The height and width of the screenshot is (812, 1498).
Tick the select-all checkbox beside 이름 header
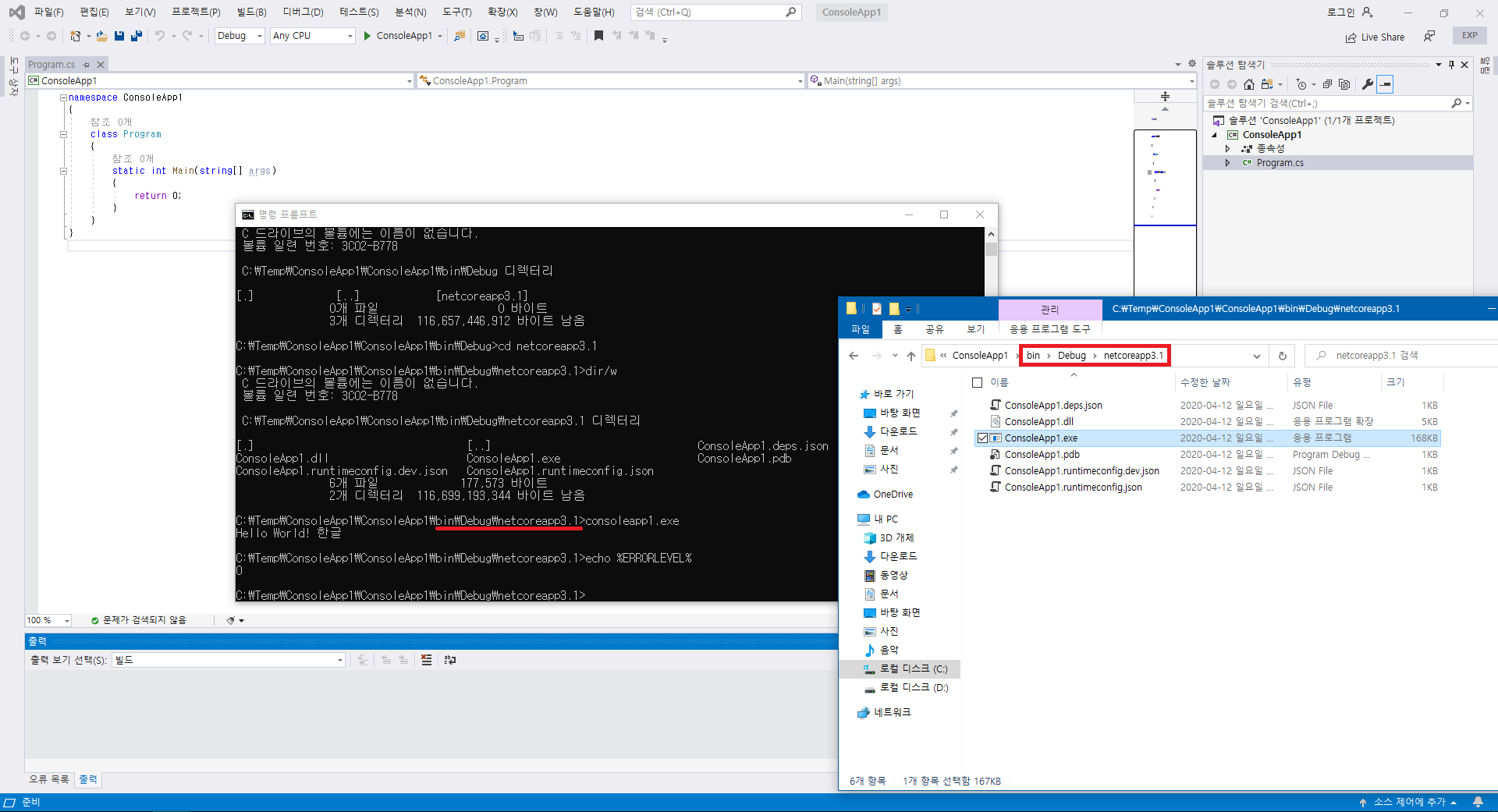(x=977, y=382)
